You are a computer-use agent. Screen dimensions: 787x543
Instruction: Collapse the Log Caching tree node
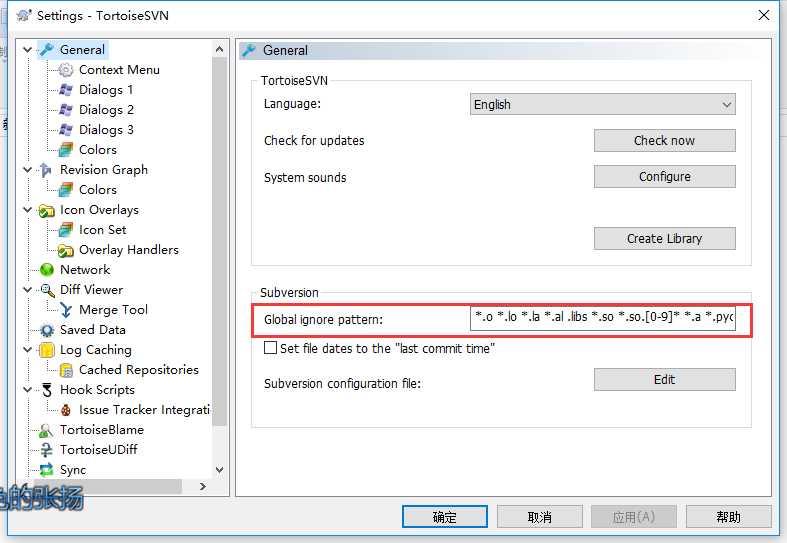coord(28,350)
